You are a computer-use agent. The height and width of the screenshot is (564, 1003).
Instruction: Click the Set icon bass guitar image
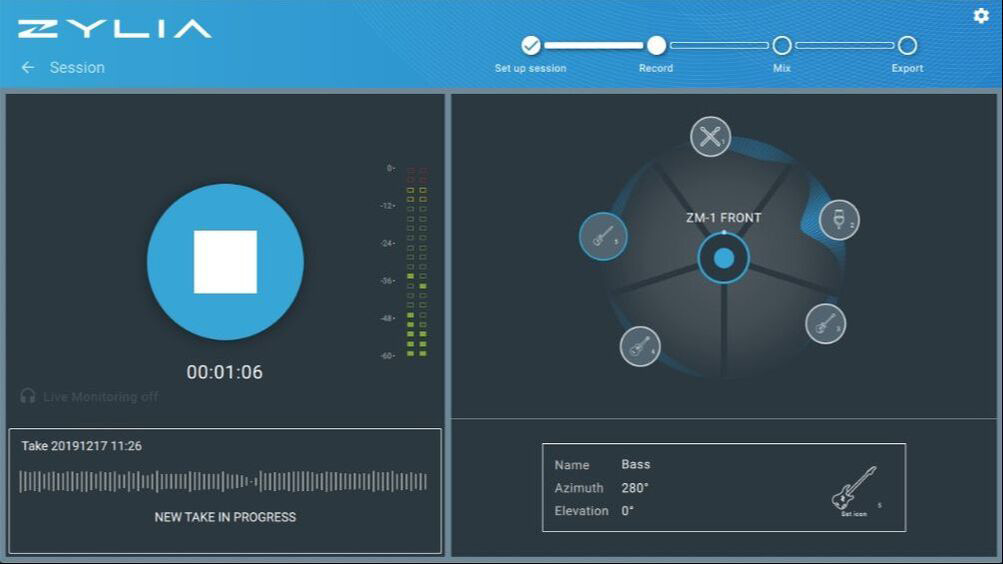click(x=854, y=490)
